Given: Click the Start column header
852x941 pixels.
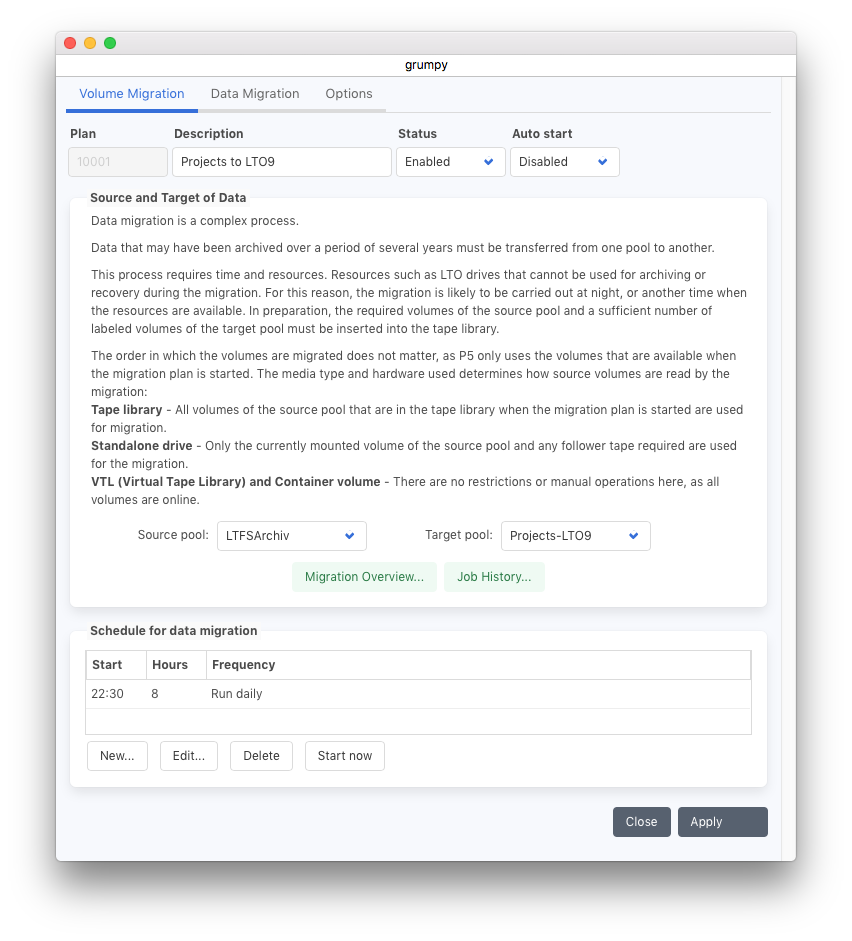Looking at the screenshot, I should tap(107, 665).
